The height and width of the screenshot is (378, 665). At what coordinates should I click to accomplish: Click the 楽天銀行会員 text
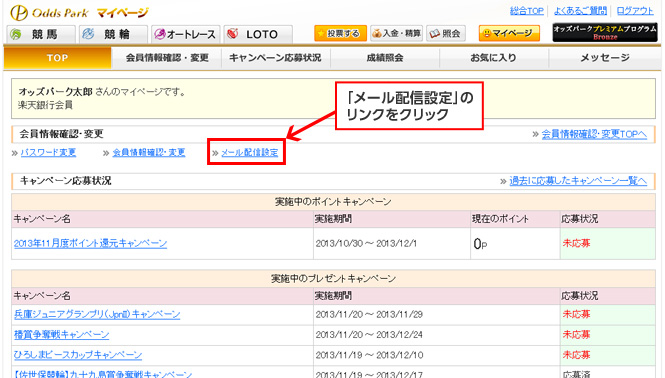coord(45,105)
